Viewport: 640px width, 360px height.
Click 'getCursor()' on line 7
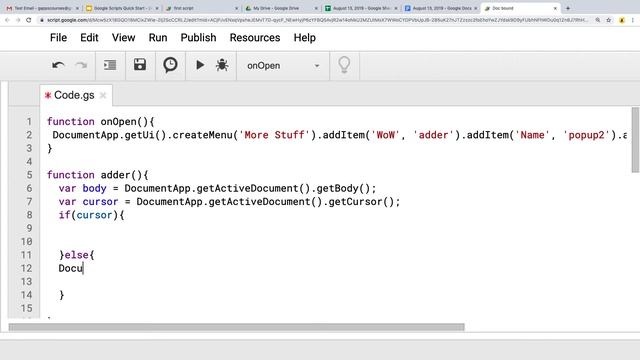pyautogui.click(x=361, y=202)
